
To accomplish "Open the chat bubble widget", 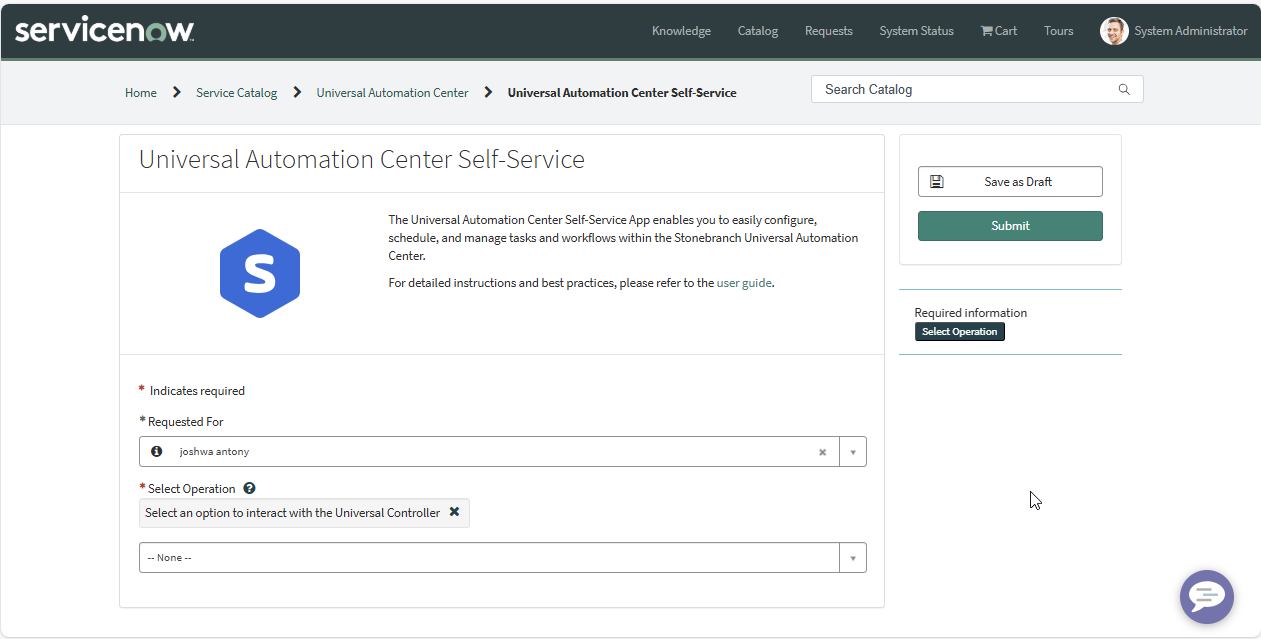I will [x=1207, y=597].
